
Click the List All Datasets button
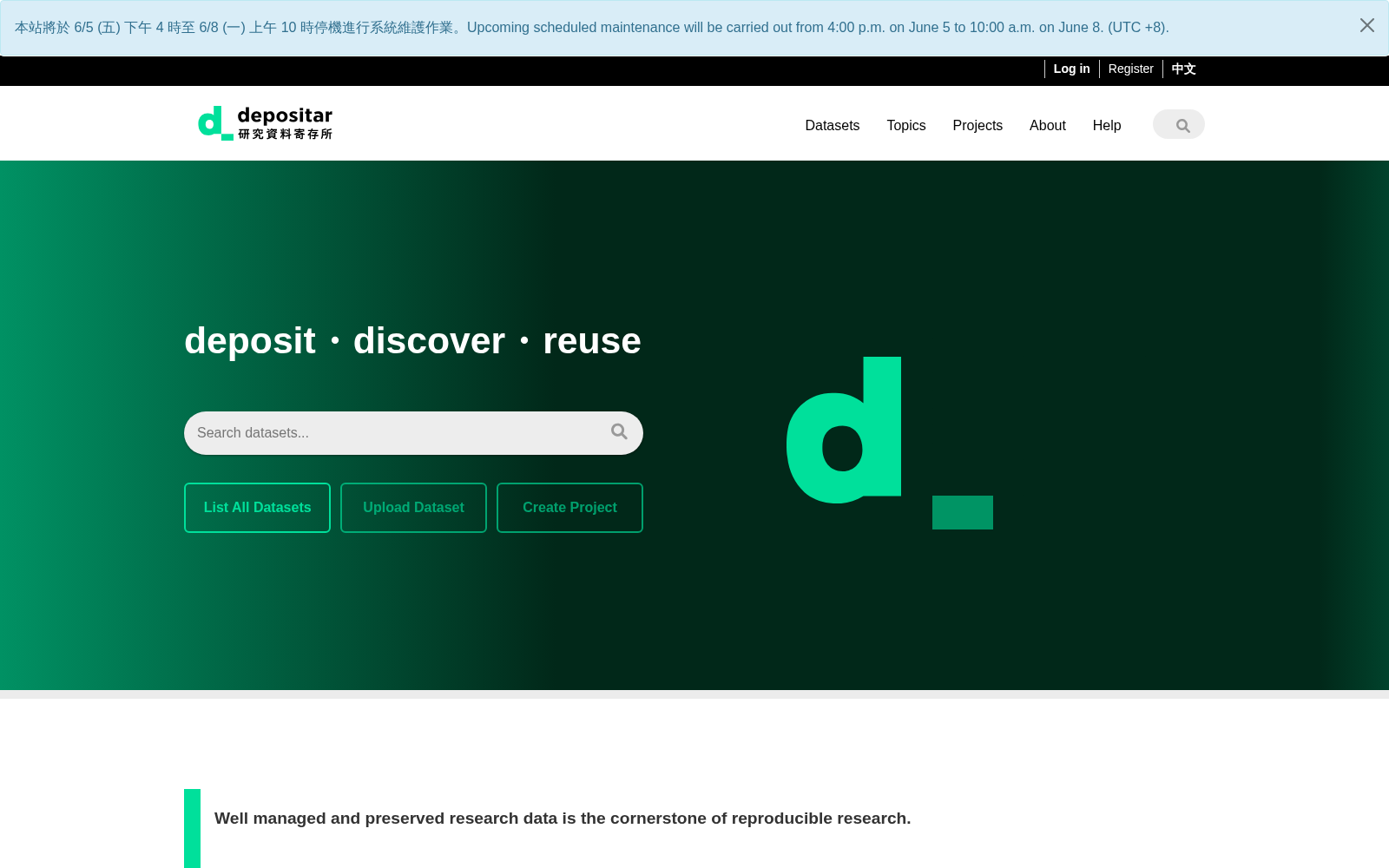[257, 508]
